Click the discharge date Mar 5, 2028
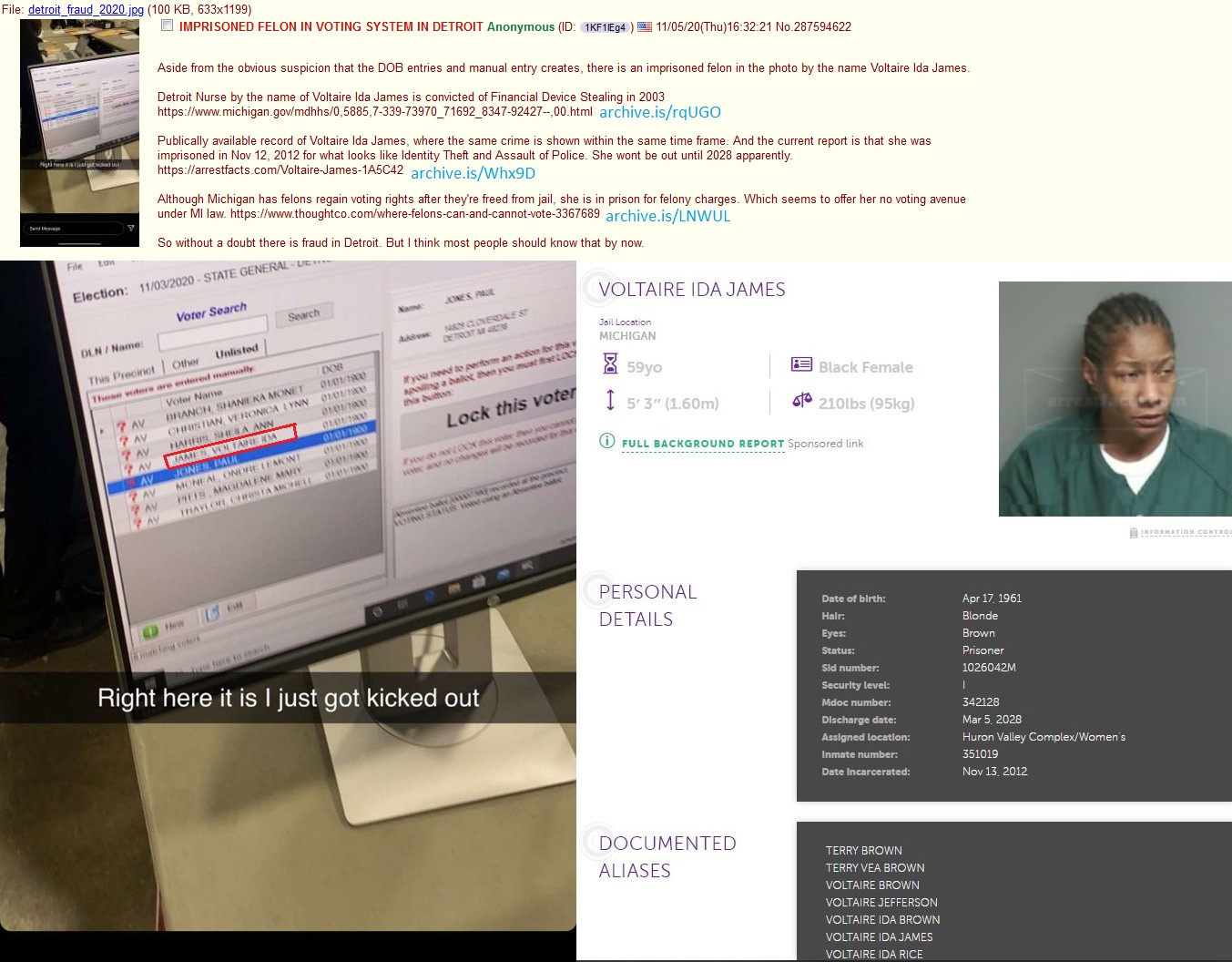This screenshot has height=962, width=1232. 992,720
